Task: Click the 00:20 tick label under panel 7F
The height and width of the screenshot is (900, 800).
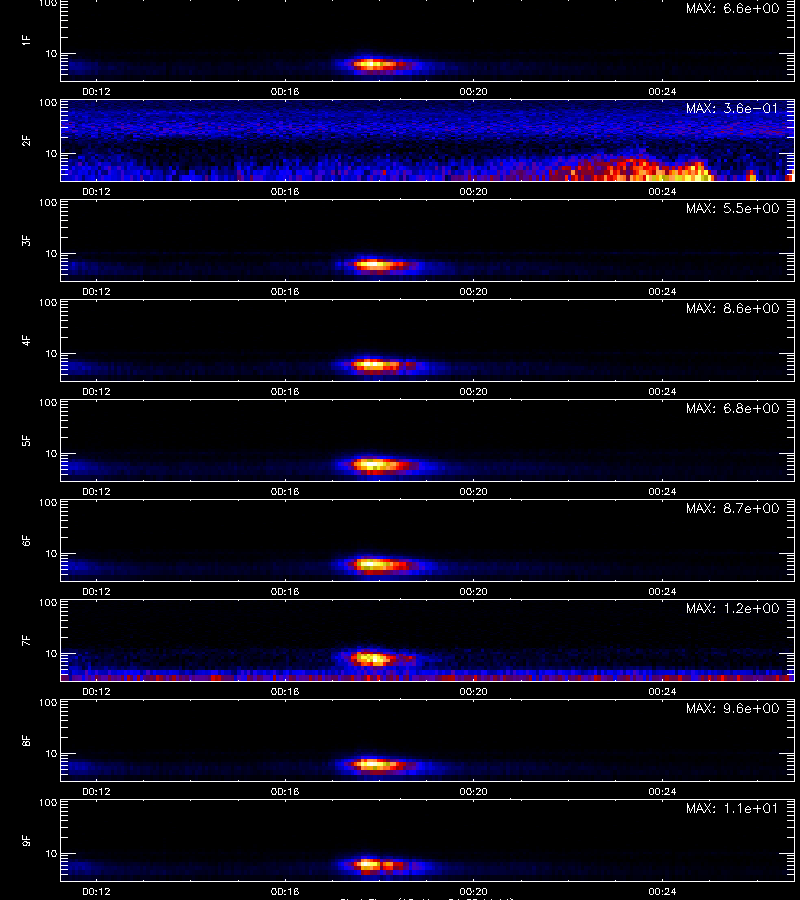Action: tap(473, 692)
